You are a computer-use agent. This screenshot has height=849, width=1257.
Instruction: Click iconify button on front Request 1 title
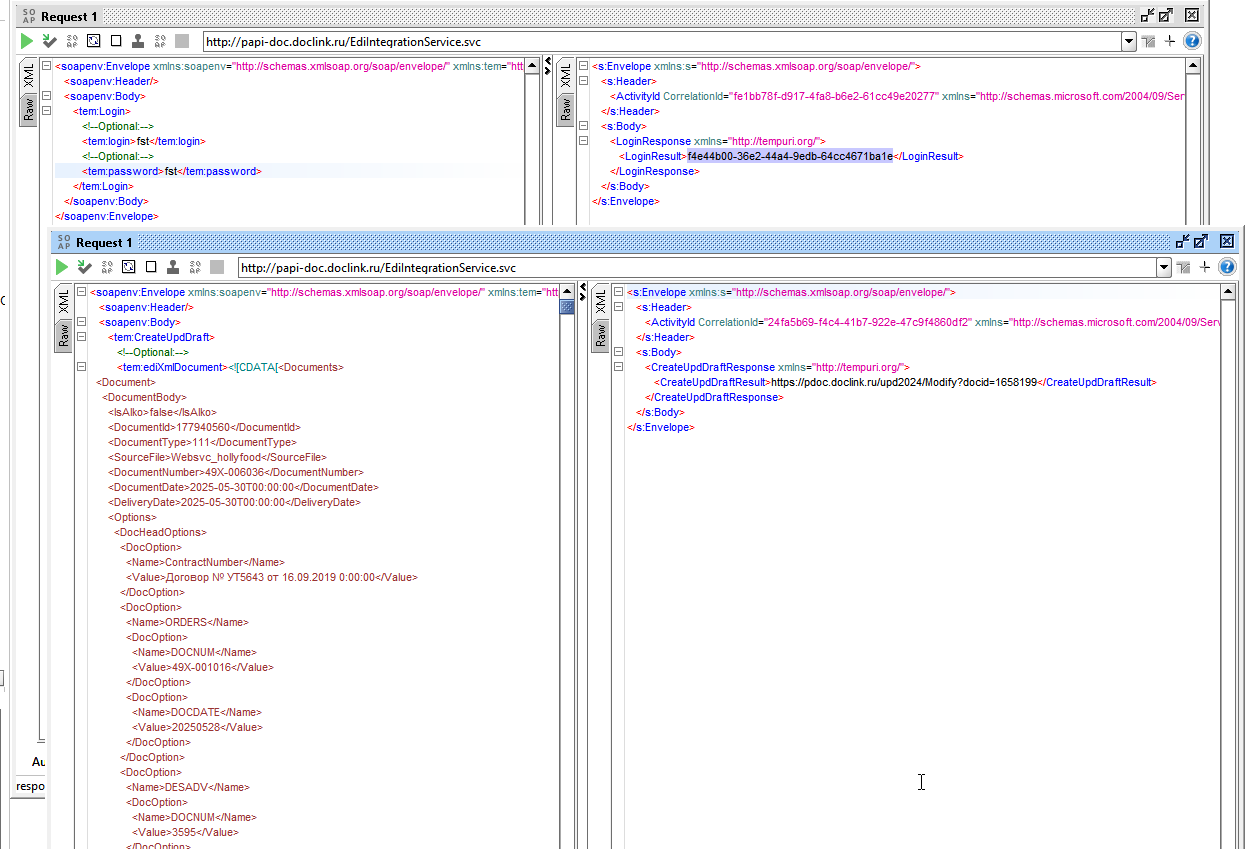(x=1183, y=241)
